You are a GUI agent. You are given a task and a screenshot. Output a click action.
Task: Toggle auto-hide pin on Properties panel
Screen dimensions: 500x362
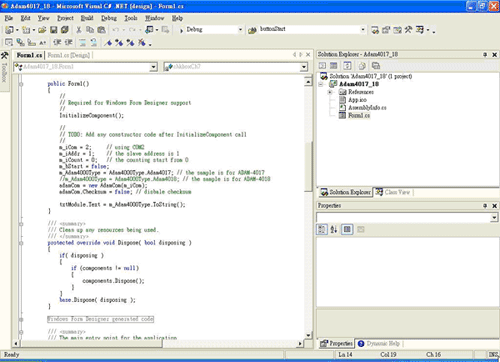(485, 206)
